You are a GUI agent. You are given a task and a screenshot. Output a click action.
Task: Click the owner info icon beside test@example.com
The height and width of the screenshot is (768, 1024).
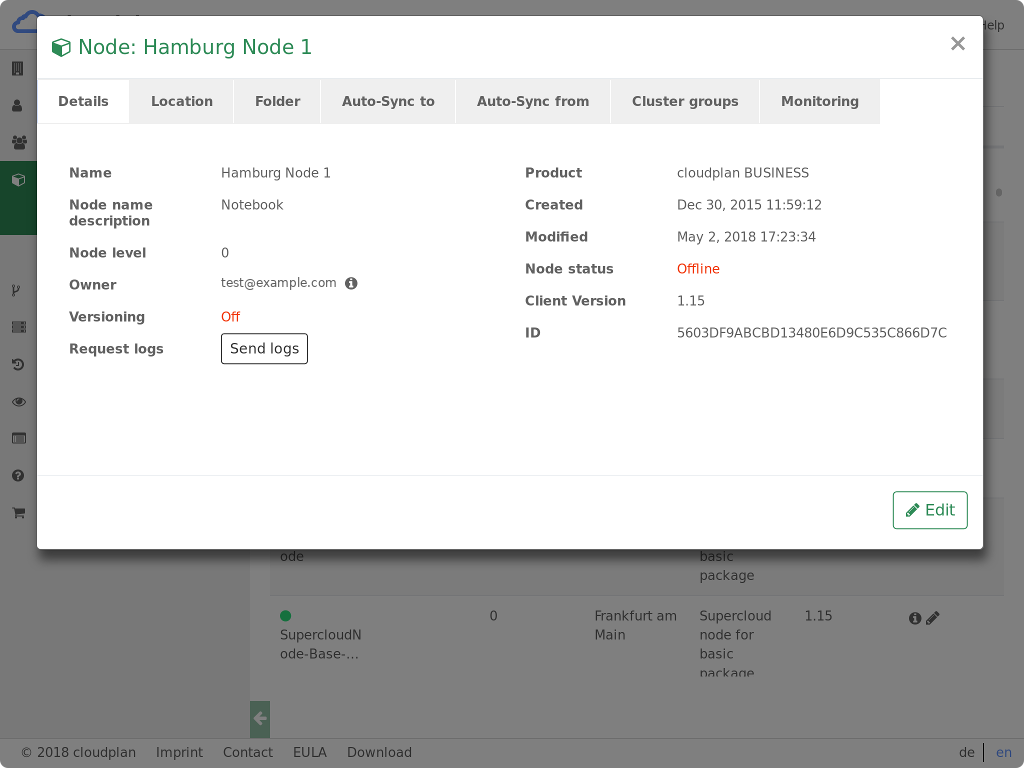(351, 284)
